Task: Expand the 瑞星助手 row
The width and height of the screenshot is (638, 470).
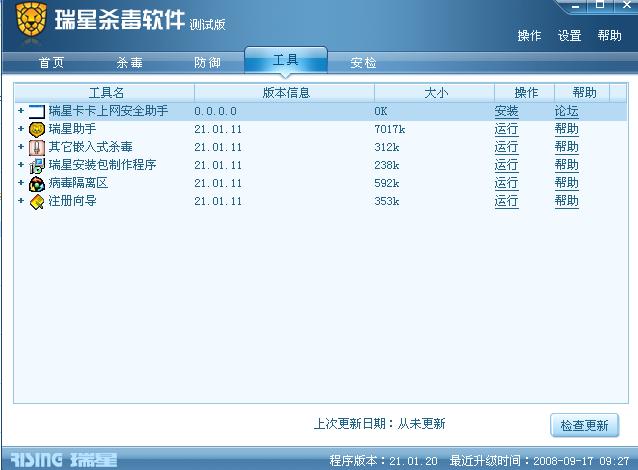Action: click(x=21, y=129)
